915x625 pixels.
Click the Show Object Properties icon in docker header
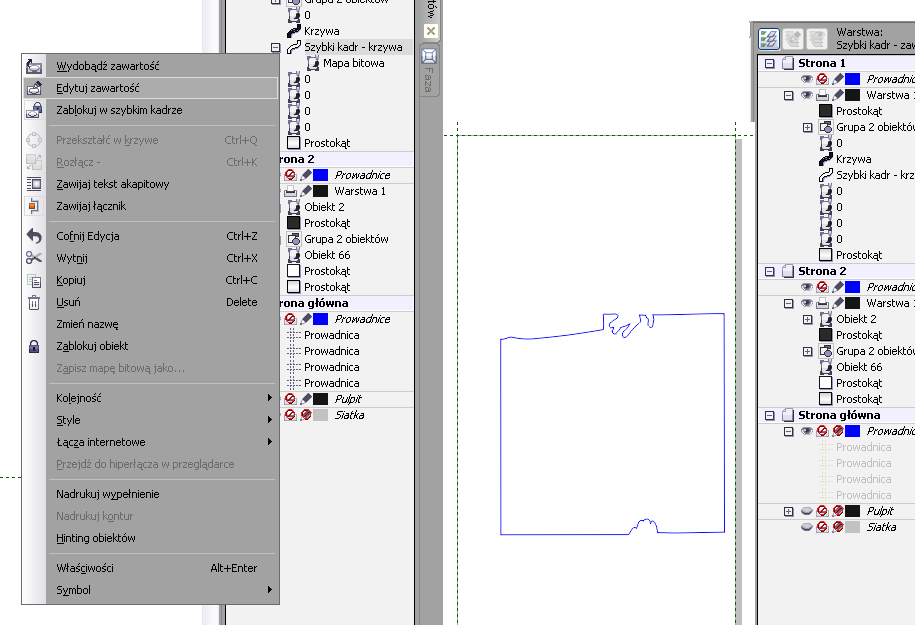[769, 39]
